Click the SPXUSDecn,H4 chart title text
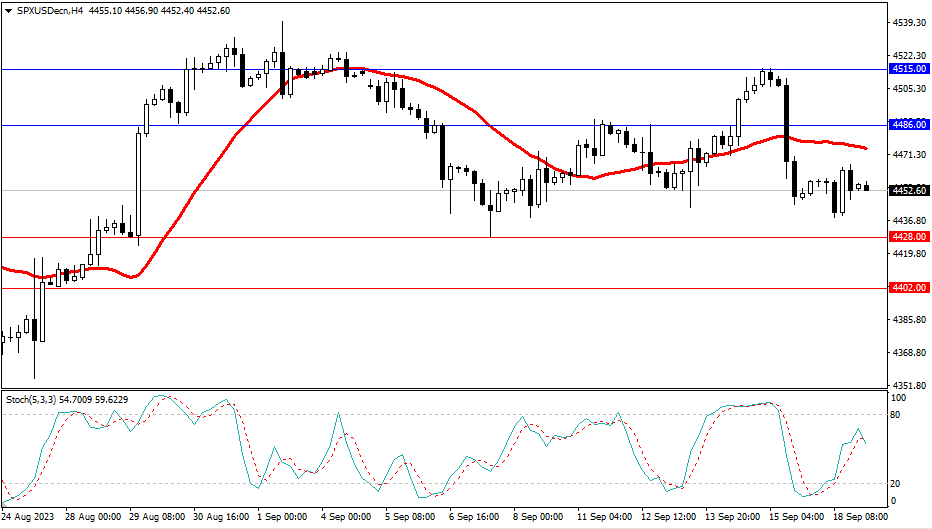Viewport: 932px width, 529px height. [48, 10]
